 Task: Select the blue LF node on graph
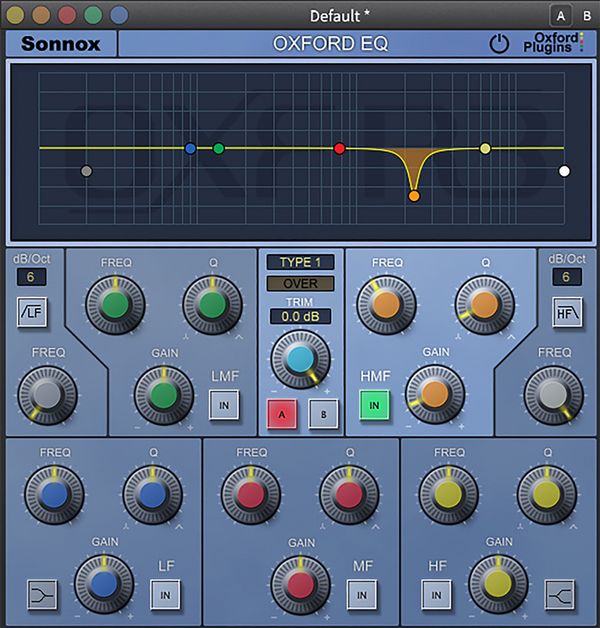pos(191,149)
